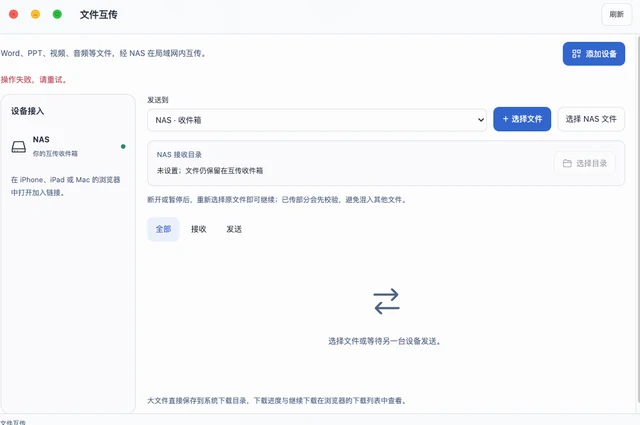Screen dimensions: 640x425
Task: Click the 设备接入 heading
Action: pos(27,111)
